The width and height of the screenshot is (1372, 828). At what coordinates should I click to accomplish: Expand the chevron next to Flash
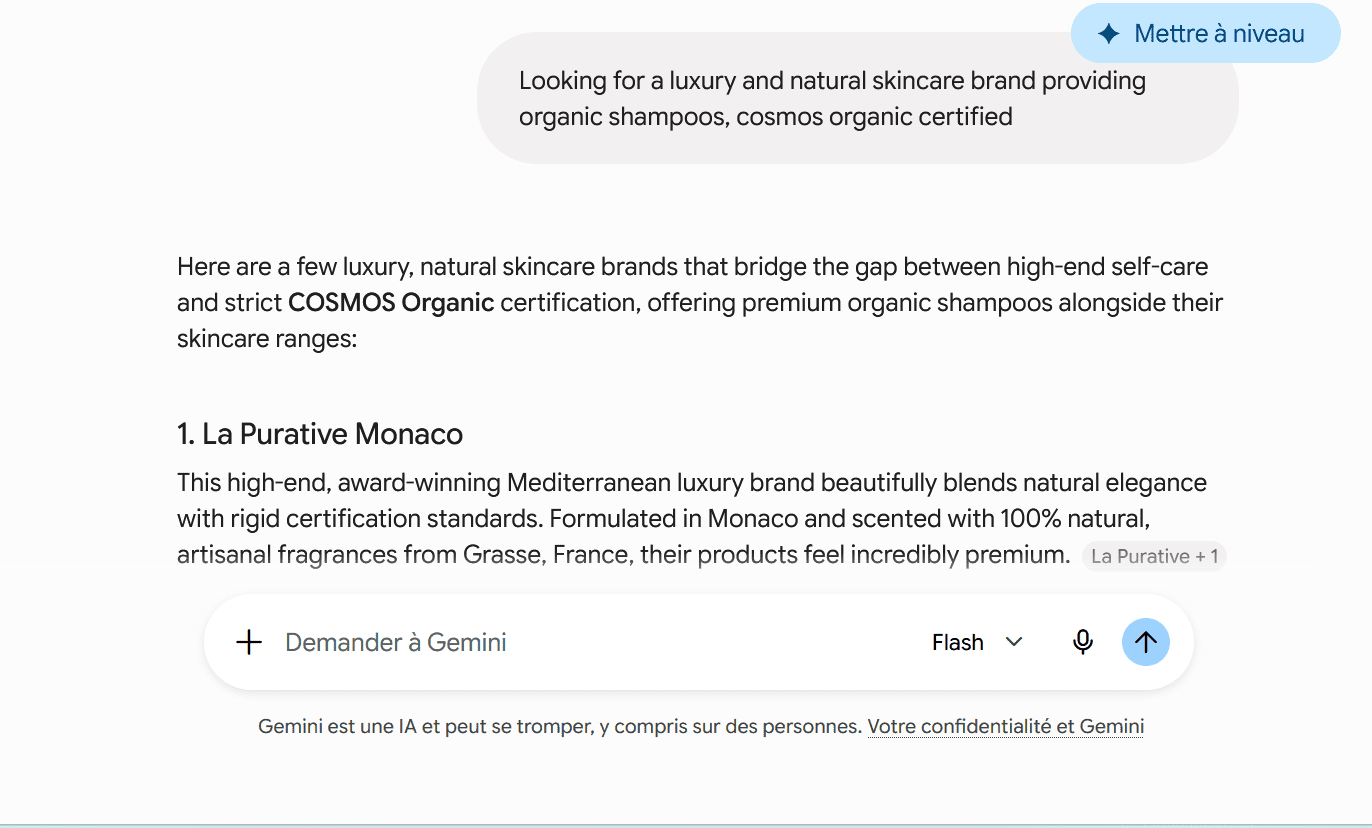coord(1014,642)
